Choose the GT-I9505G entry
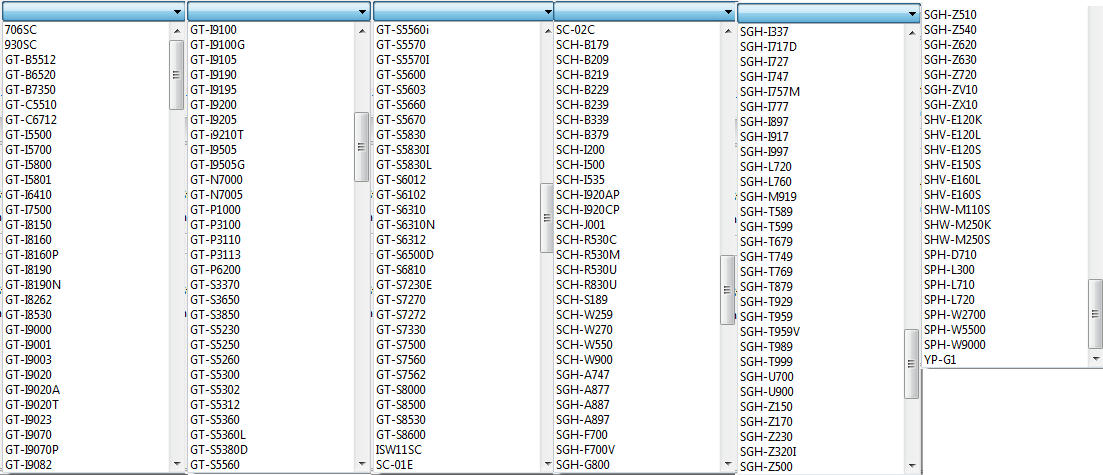This screenshot has width=1103, height=475. 217,165
